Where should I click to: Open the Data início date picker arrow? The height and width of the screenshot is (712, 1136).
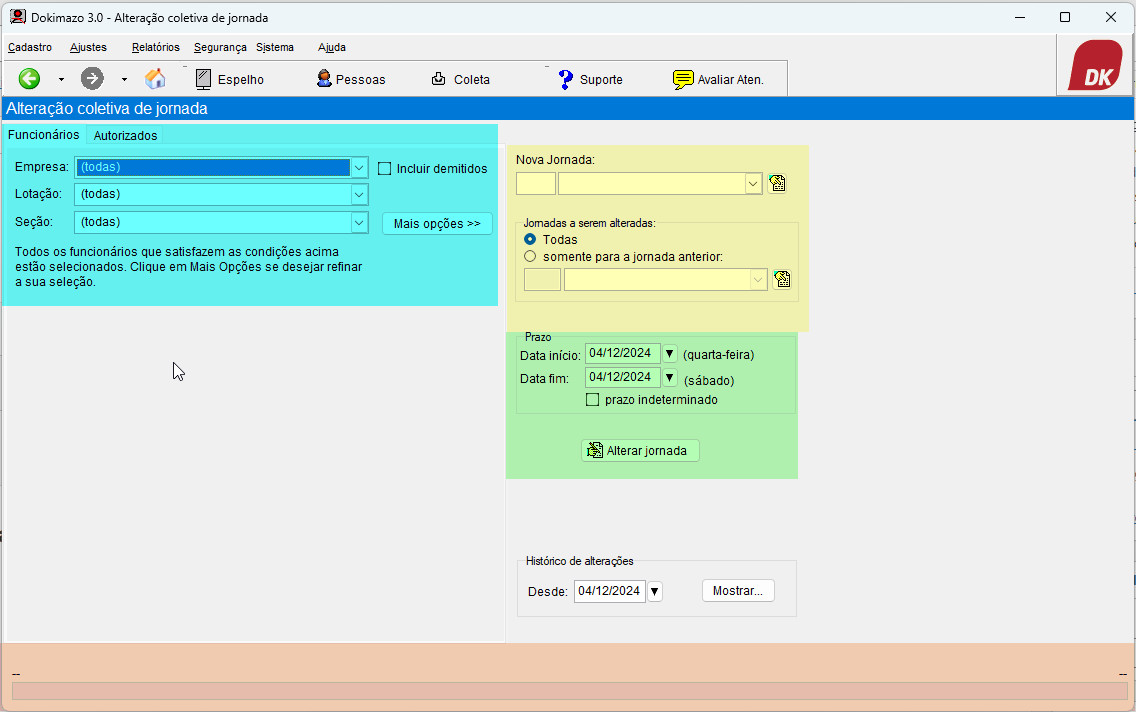click(x=670, y=354)
